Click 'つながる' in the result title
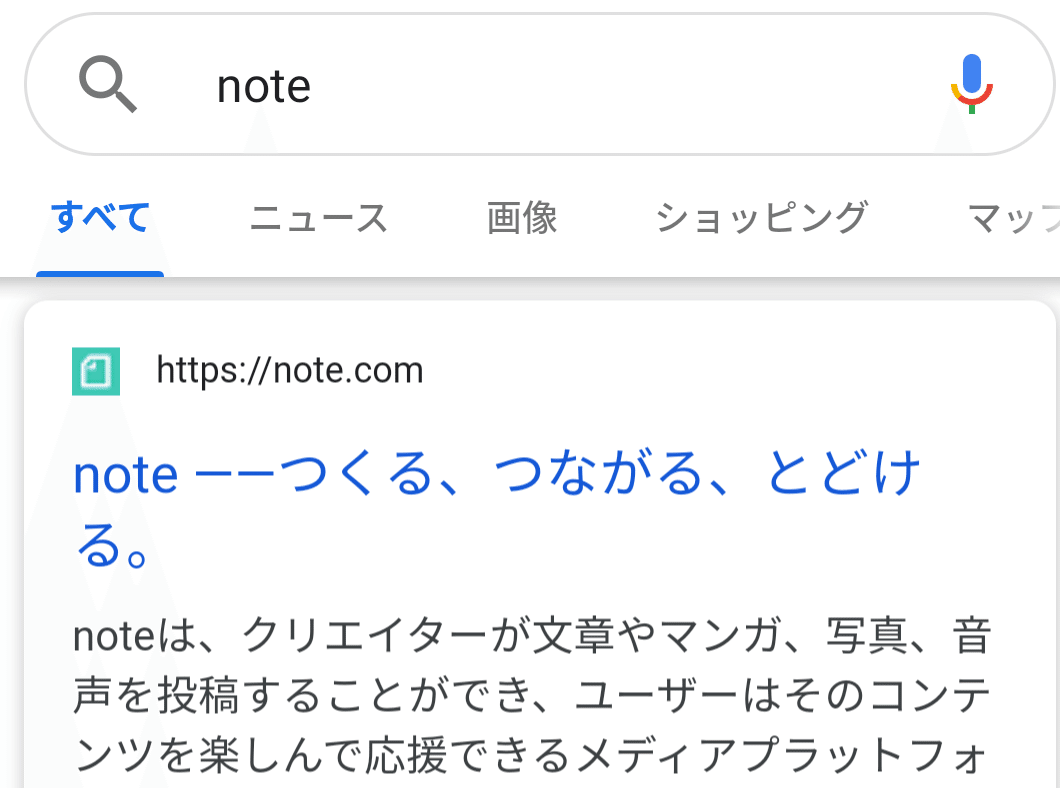The width and height of the screenshot is (1060, 788). coord(599,473)
